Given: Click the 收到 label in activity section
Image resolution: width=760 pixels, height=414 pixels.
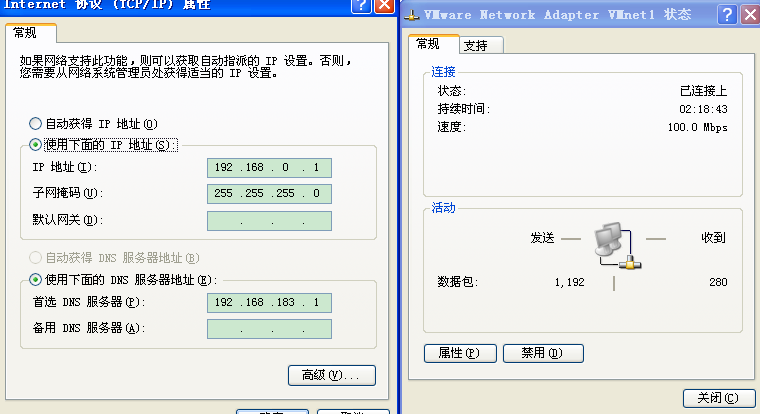Looking at the screenshot, I should click(x=713, y=238).
